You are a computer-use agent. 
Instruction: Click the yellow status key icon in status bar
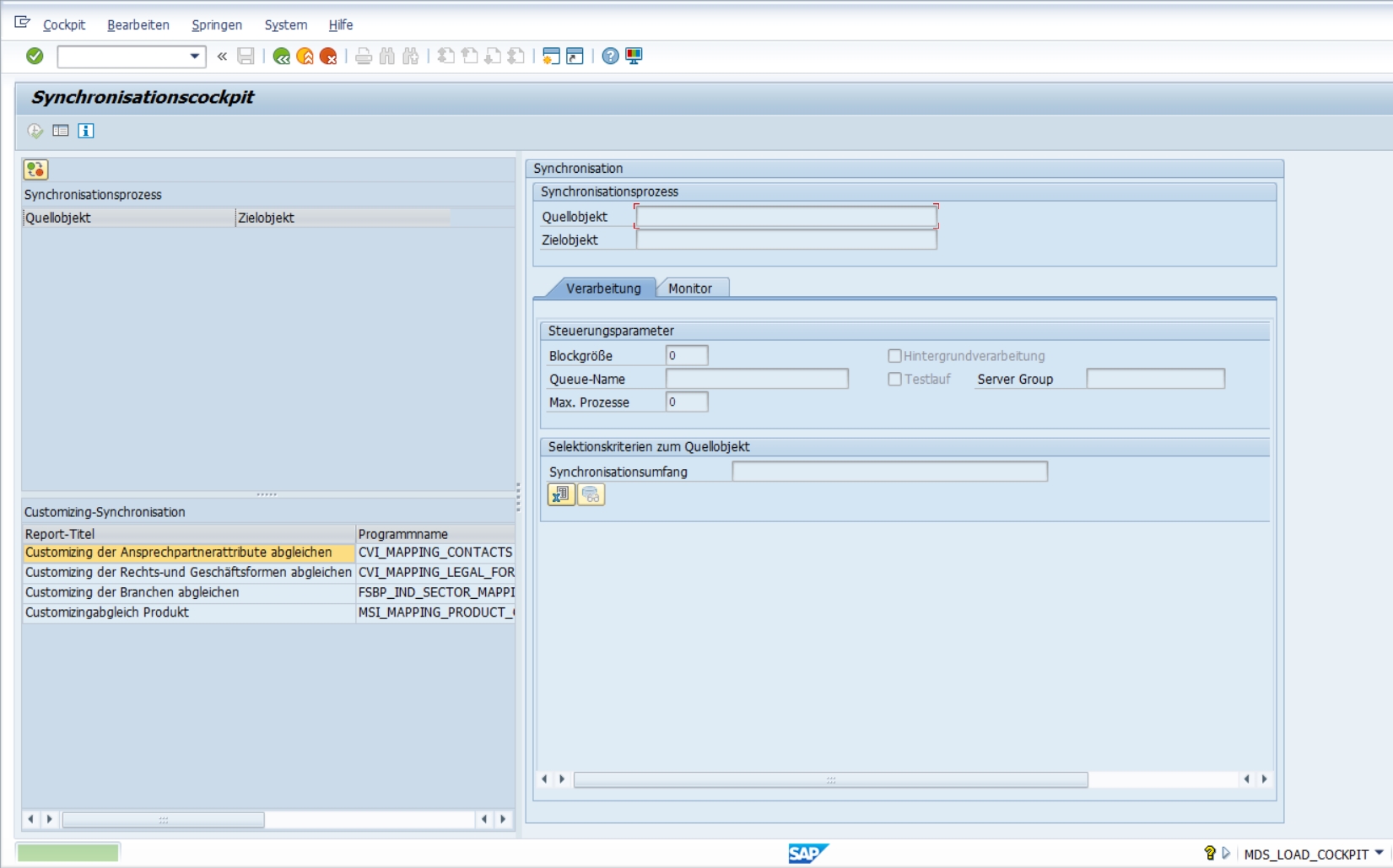tap(1209, 853)
